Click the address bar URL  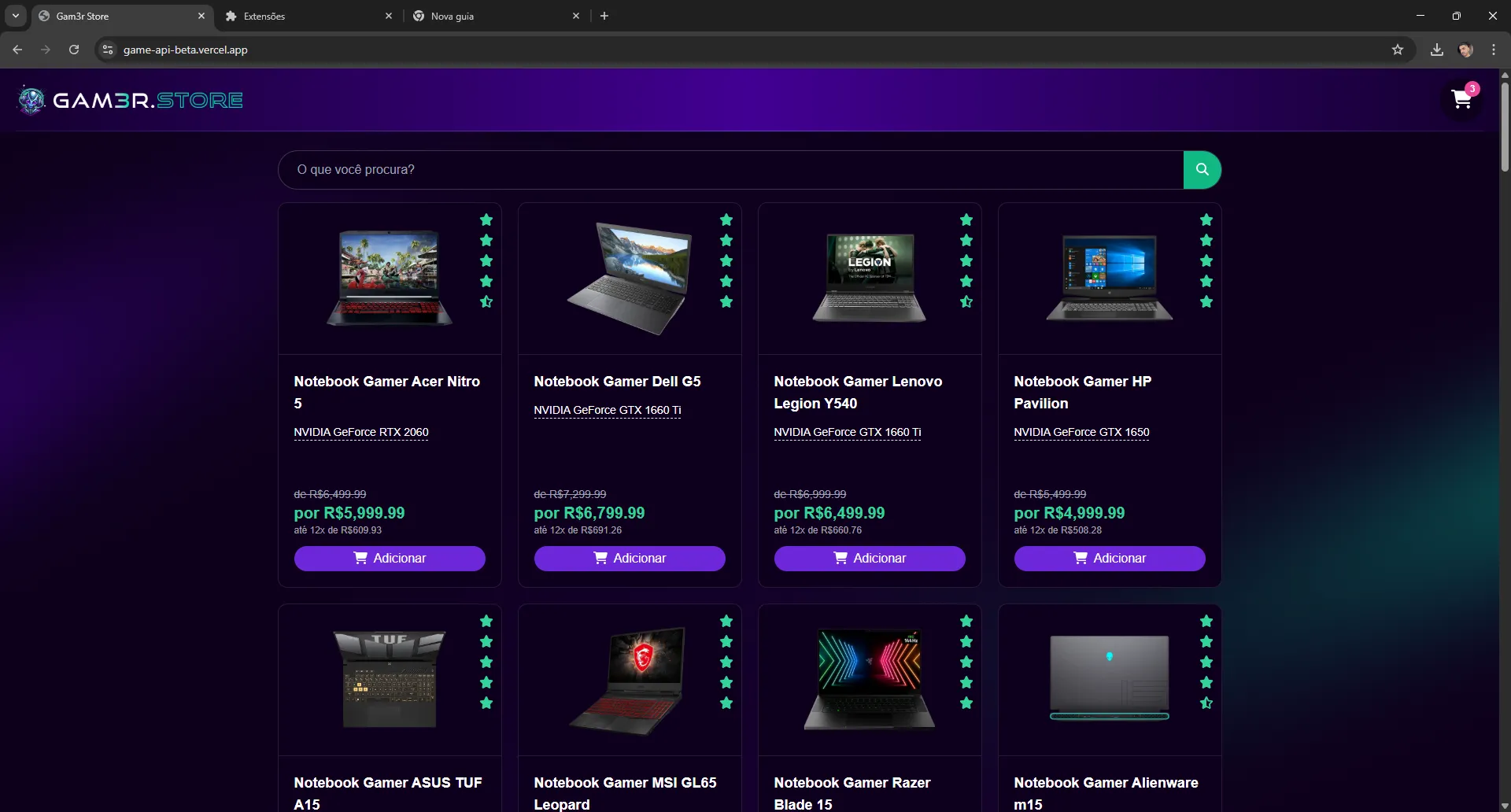pyautogui.click(x=186, y=50)
